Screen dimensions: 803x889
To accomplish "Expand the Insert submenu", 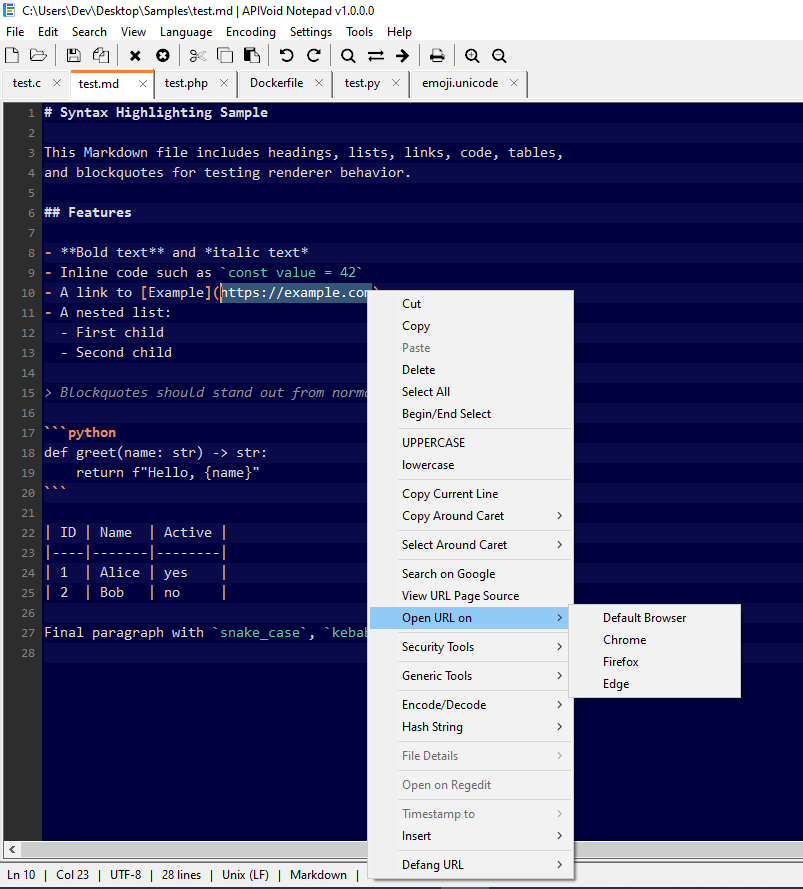I will pyautogui.click(x=471, y=836).
